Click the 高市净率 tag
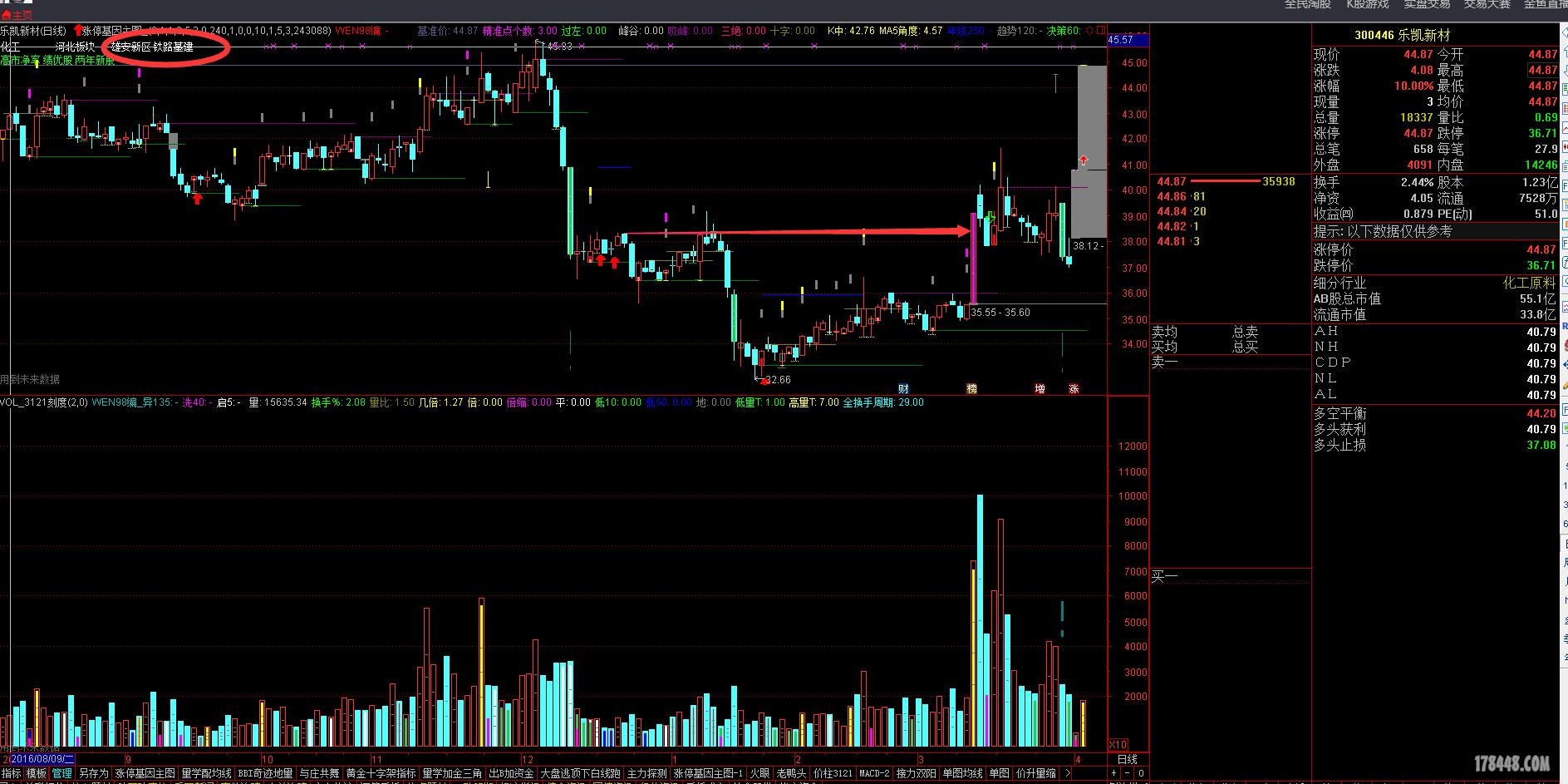This screenshot has height=784, width=1568. point(20,61)
